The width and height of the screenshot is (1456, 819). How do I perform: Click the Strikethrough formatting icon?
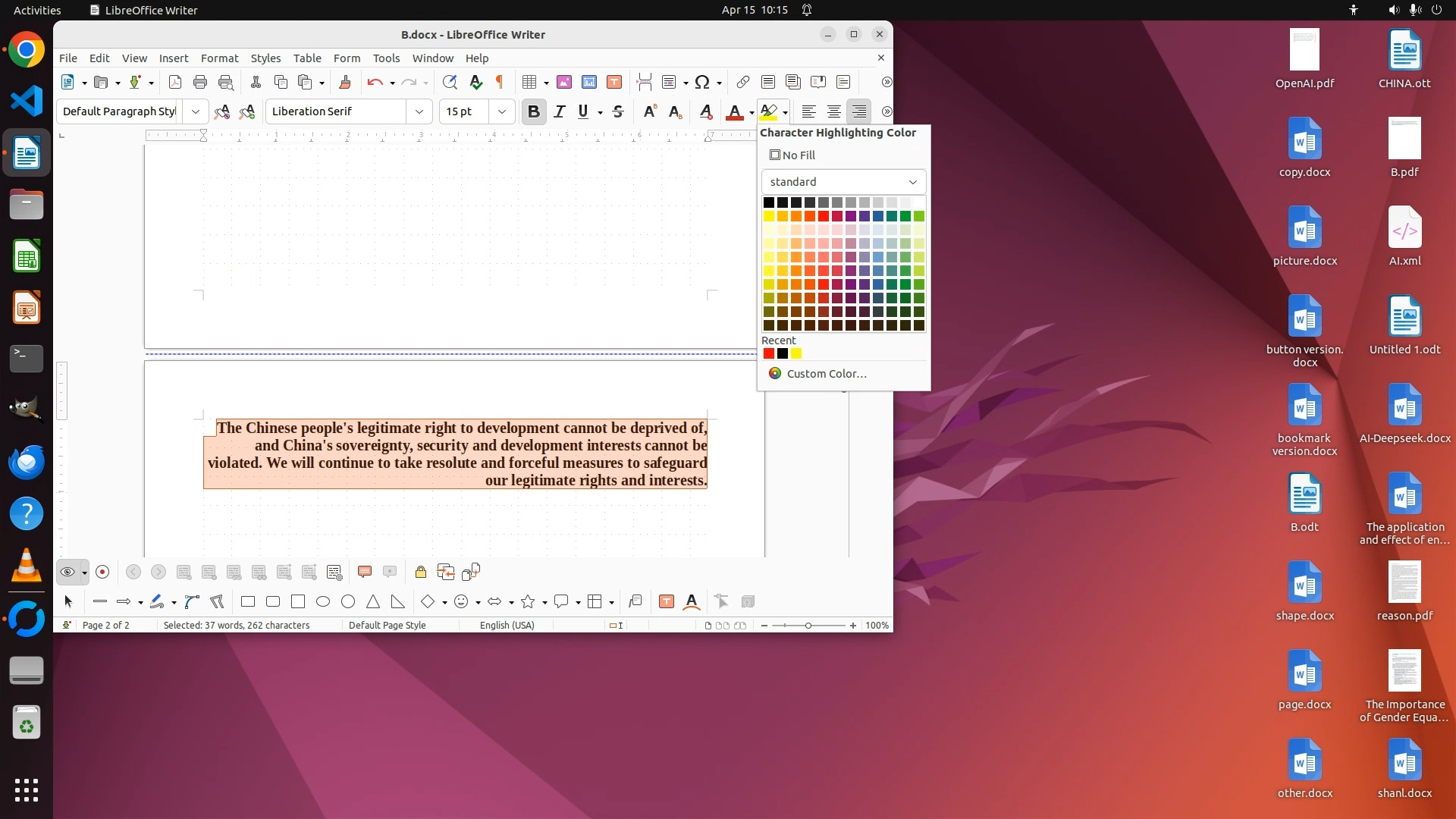[x=618, y=111]
